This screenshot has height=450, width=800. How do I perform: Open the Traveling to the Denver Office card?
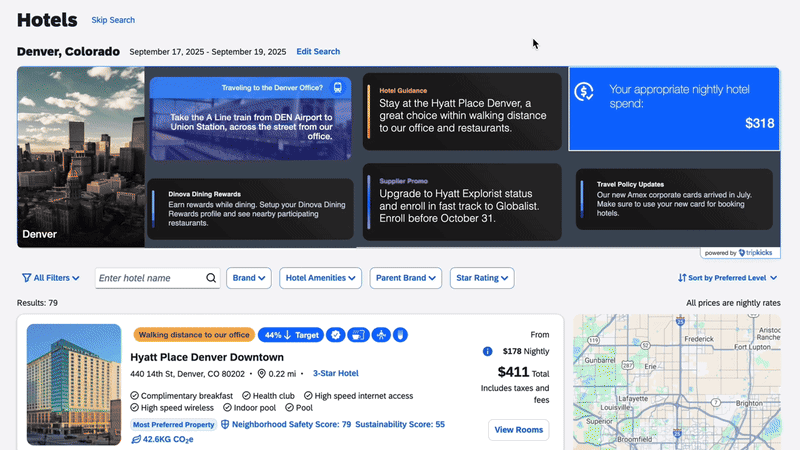[251, 118]
